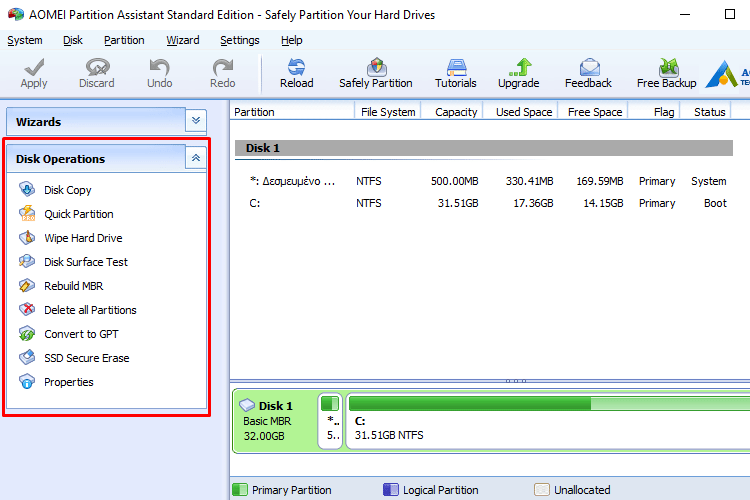Choose Wipe Hard Drive
750x500 pixels.
tap(83, 238)
